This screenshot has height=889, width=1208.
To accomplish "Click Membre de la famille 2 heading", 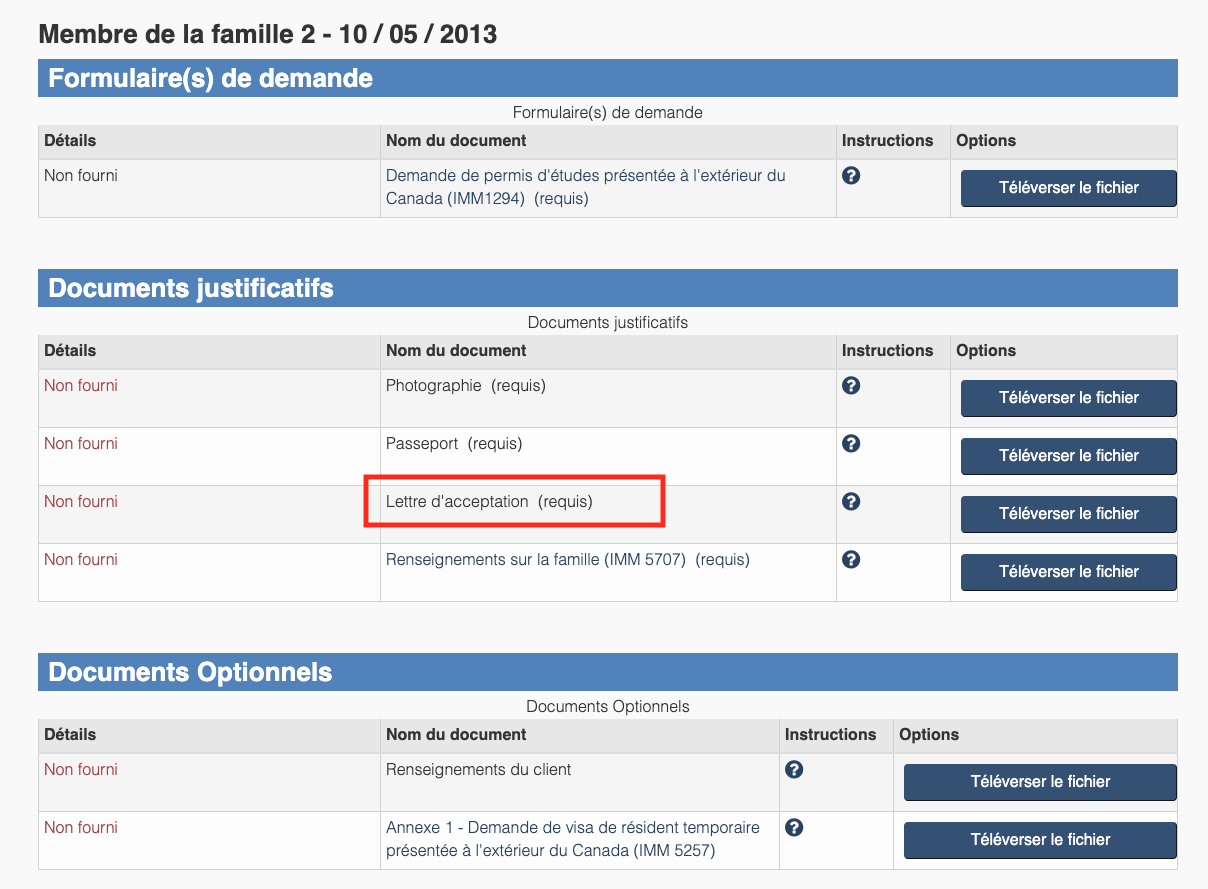I will tap(268, 34).
